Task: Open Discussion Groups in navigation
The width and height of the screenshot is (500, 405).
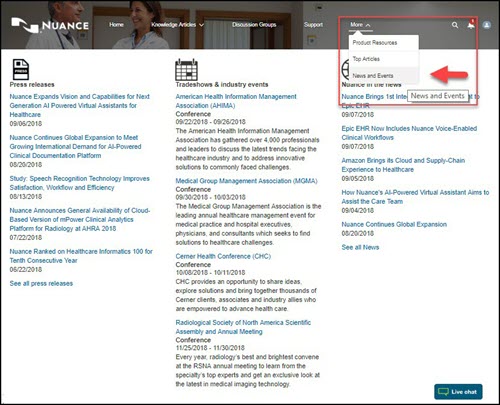Action: [254, 25]
